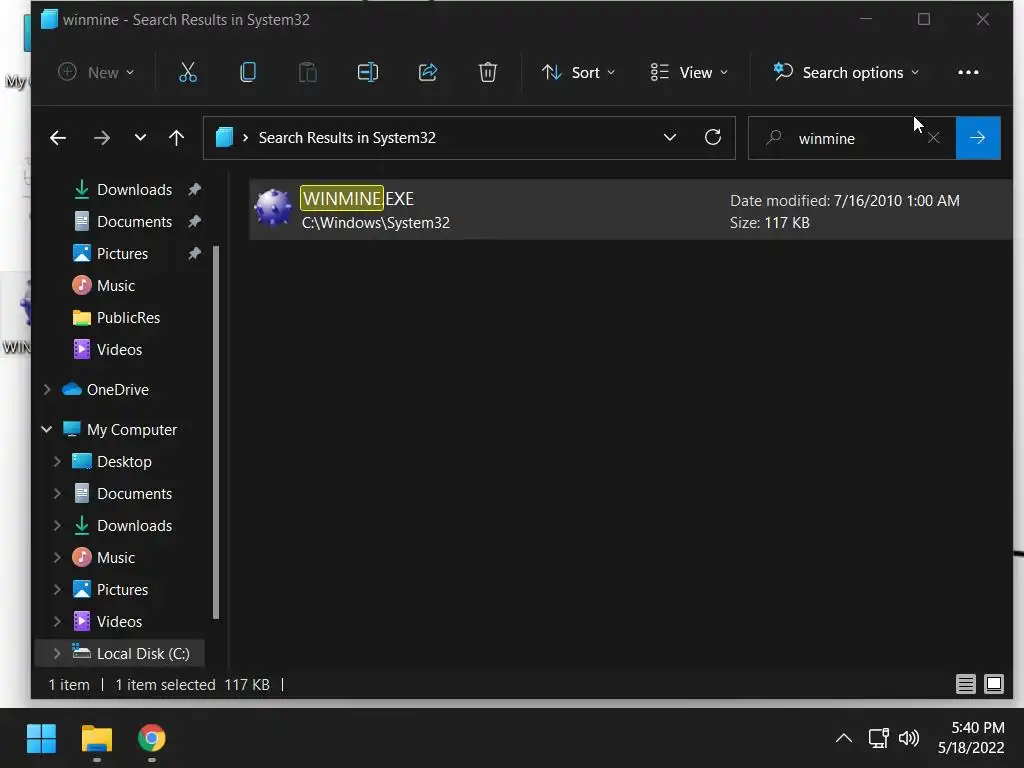This screenshot has height=768, width=1024.
Task: Select Local Disk (C:) in sidebar
Action: click(143, 654)
